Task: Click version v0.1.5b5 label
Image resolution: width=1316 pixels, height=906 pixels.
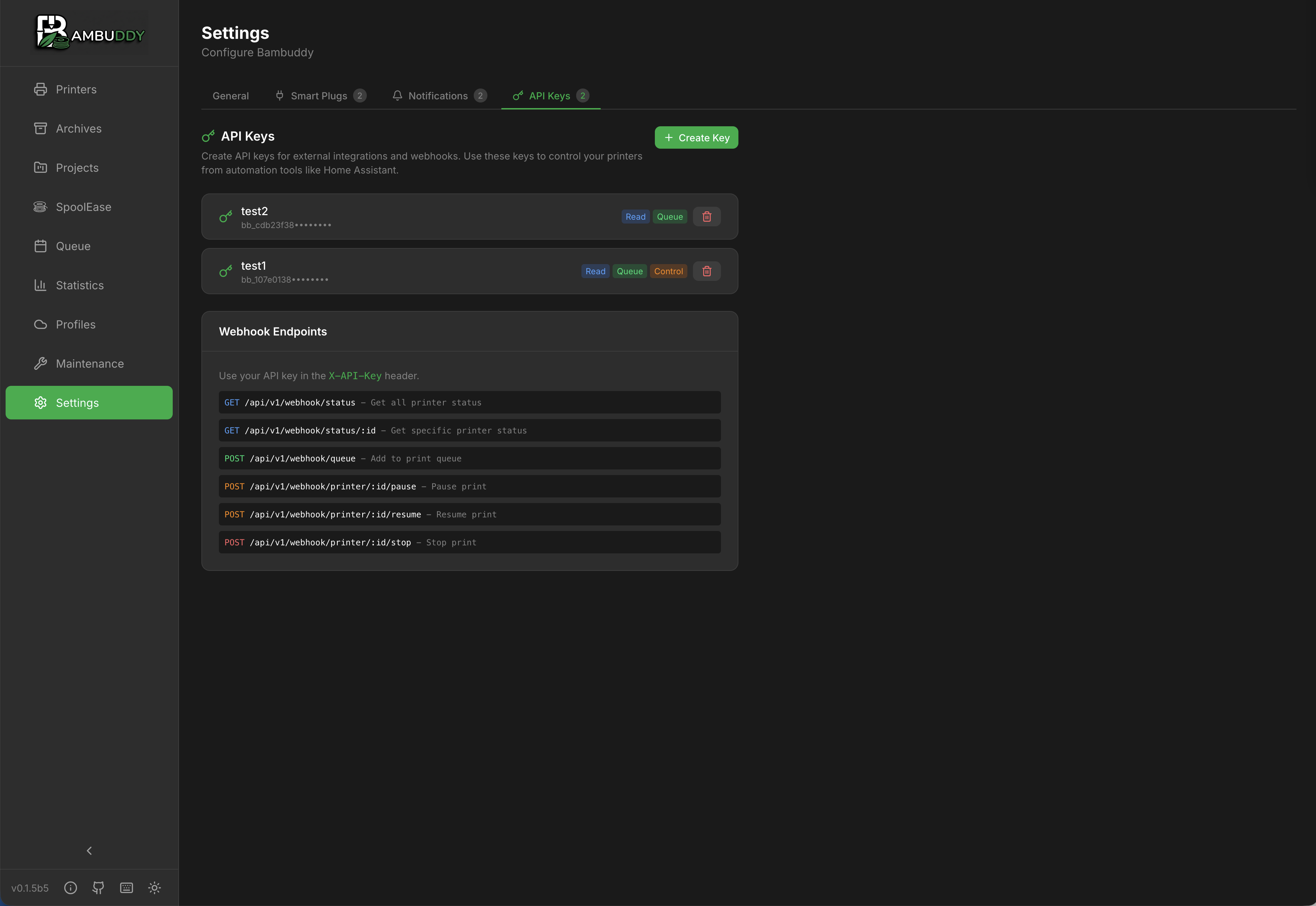Action: (30, 888)
